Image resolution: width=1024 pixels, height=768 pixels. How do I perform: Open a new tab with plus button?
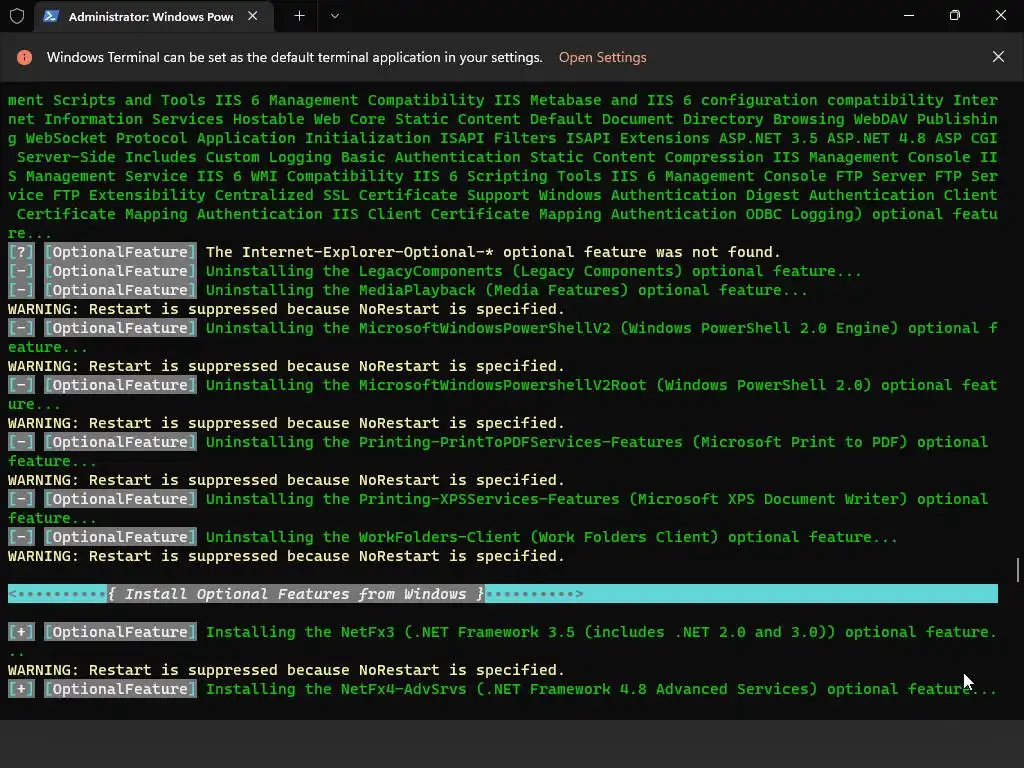(299, 16)
